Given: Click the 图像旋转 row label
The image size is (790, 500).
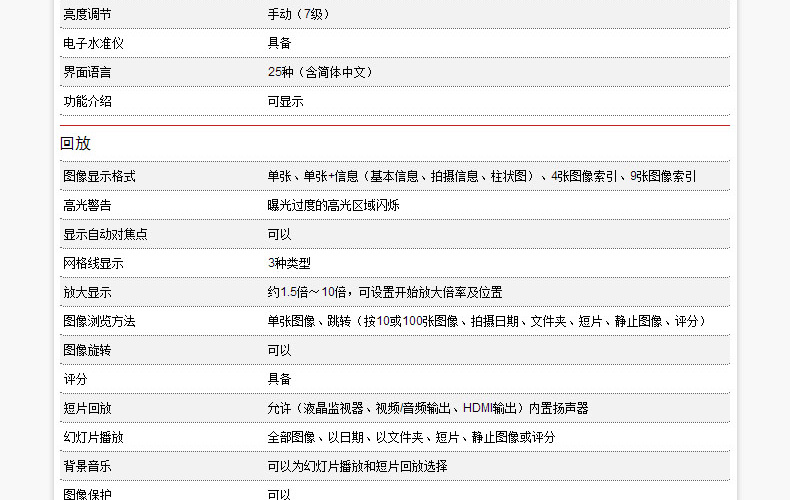Looking at the screenshot, I should click(87, 350).
